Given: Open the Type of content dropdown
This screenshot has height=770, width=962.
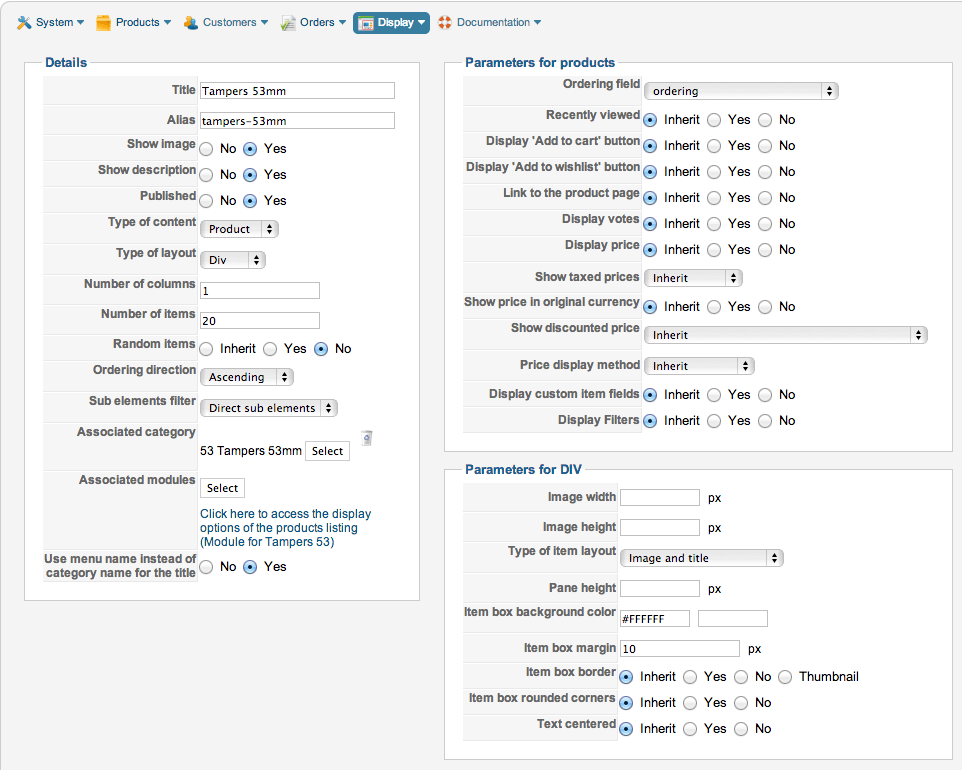Looking at the screenshot, I should point(239,229).
